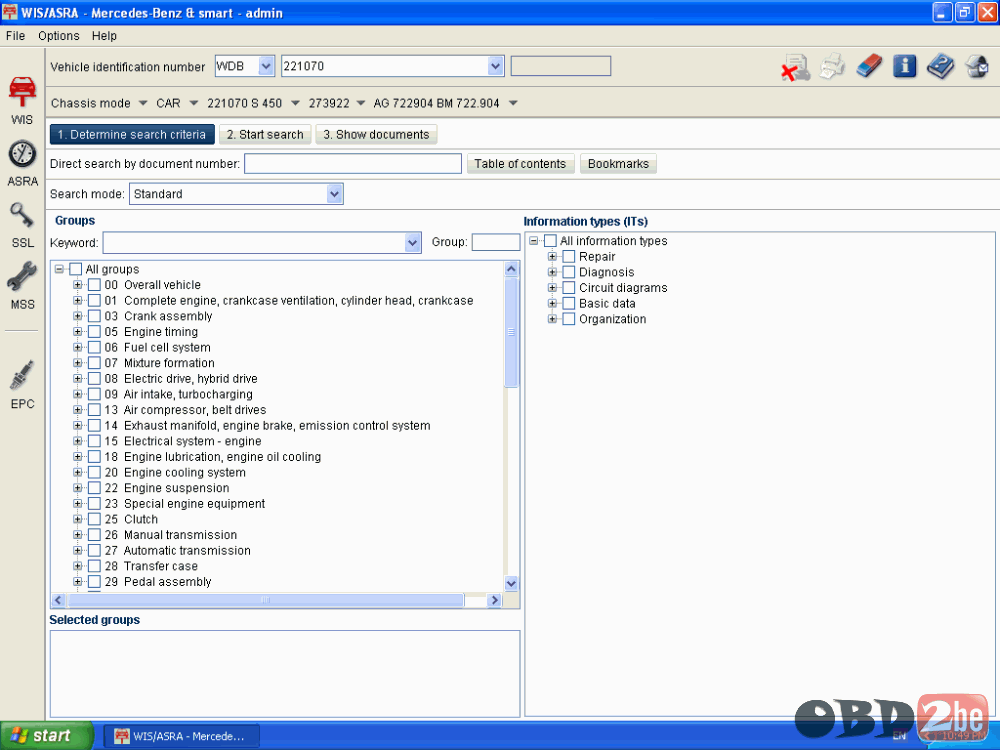Check the 00 Overall vehicle group

point(94,284)
